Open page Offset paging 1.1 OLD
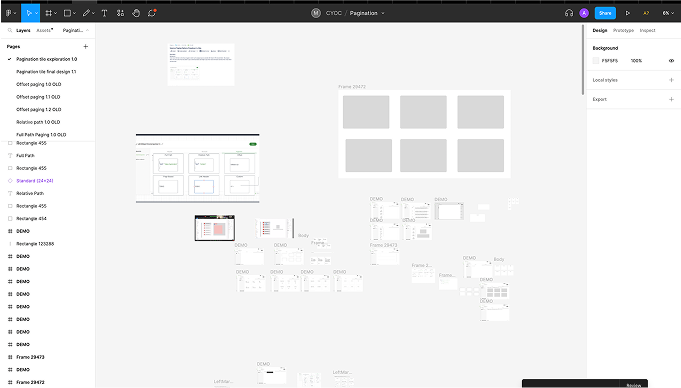Image resolution: width=681 pixels, height=388 pixels. 38,97
